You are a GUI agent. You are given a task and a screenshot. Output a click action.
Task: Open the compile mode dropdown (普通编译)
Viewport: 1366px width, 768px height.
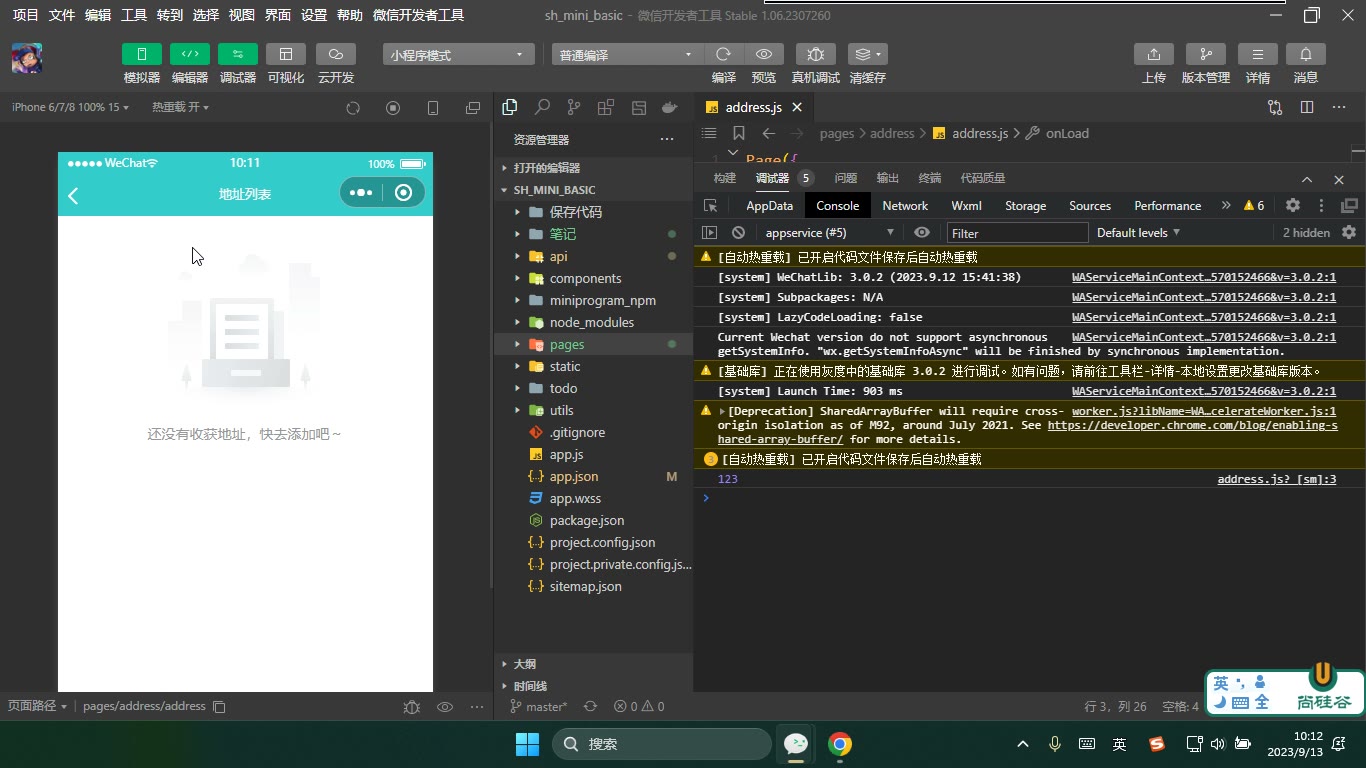[x=627, y=55]
